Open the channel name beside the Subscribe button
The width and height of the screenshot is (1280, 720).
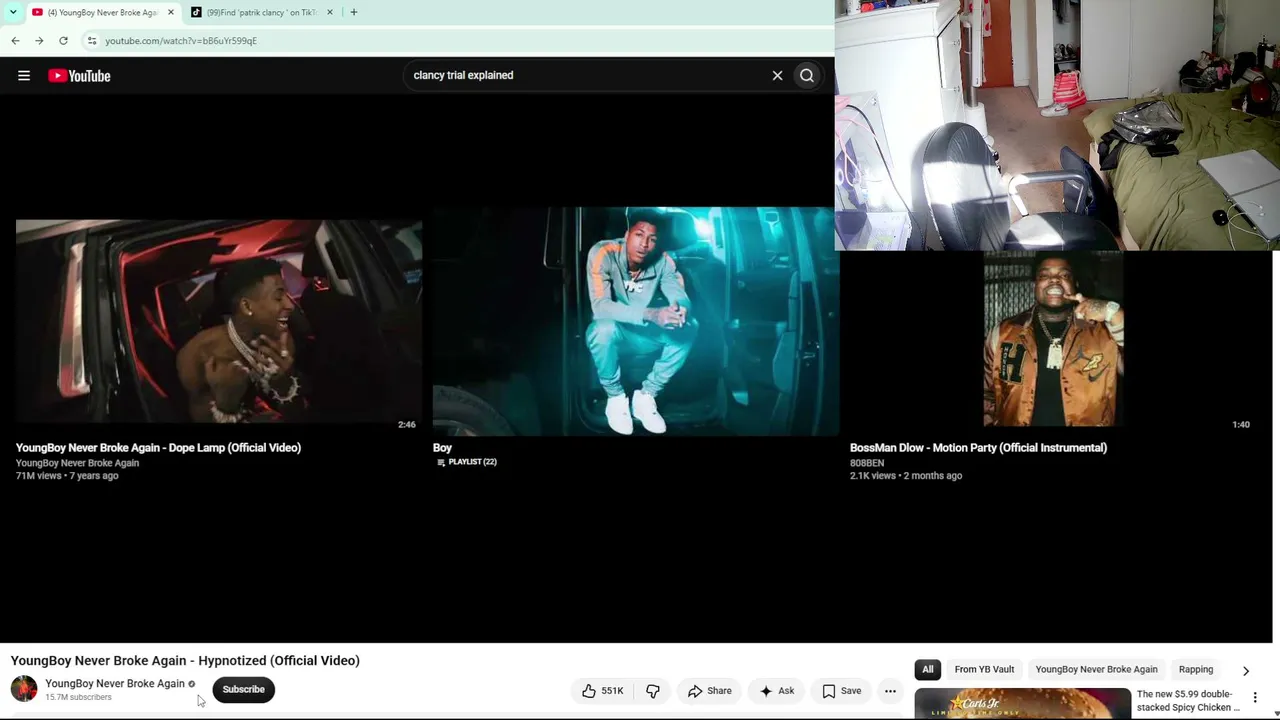(x=115, y=684)
